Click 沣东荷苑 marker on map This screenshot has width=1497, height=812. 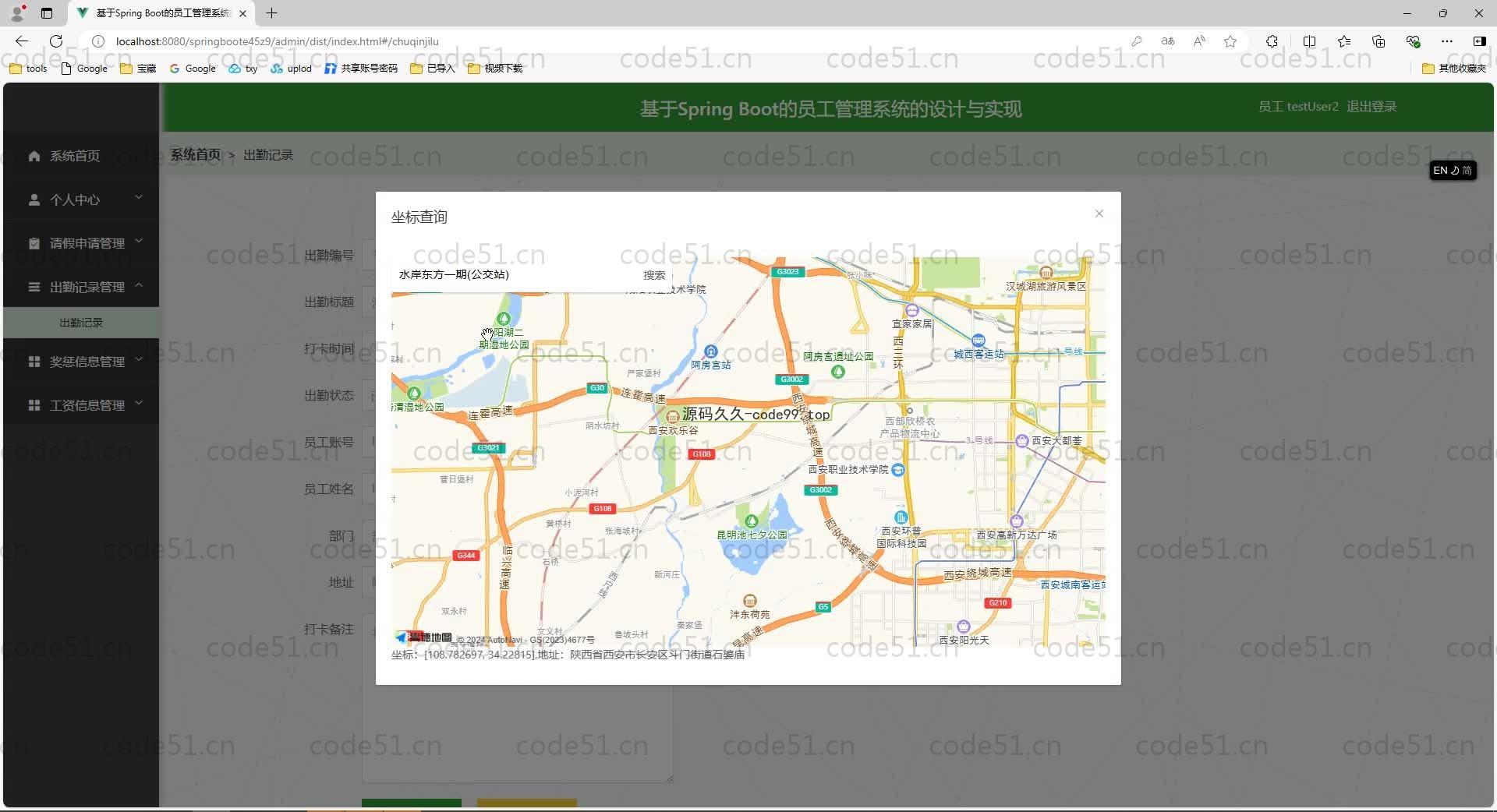click(749, 600)
